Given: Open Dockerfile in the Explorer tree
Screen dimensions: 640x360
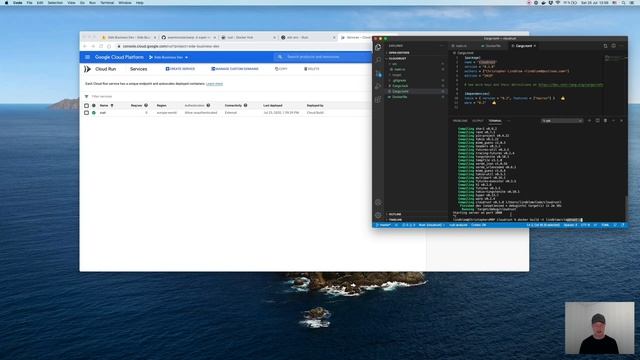Looking at the screenshot, I should coord(400,97).
